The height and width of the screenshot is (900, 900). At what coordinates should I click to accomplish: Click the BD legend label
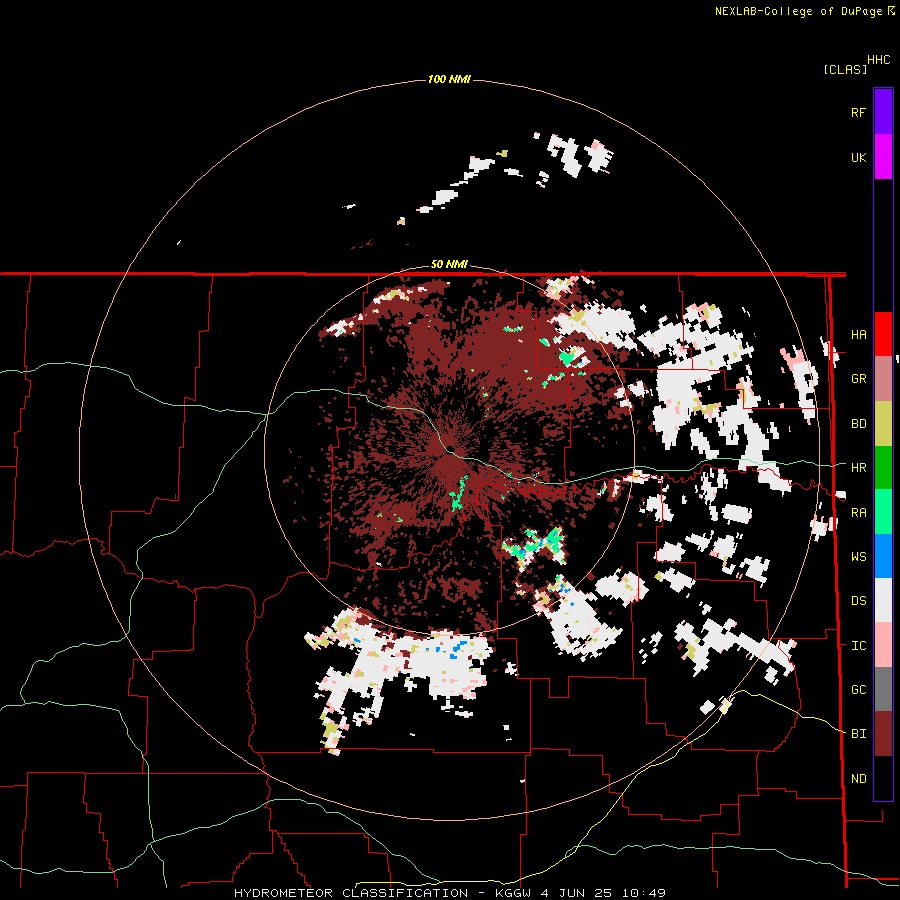click(858, 424)
